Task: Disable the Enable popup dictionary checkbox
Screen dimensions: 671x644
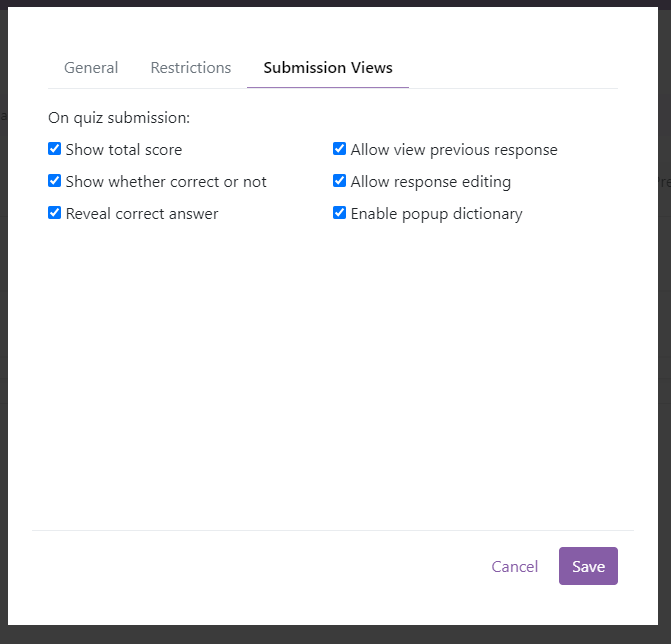Action: (x=339, y=213)
